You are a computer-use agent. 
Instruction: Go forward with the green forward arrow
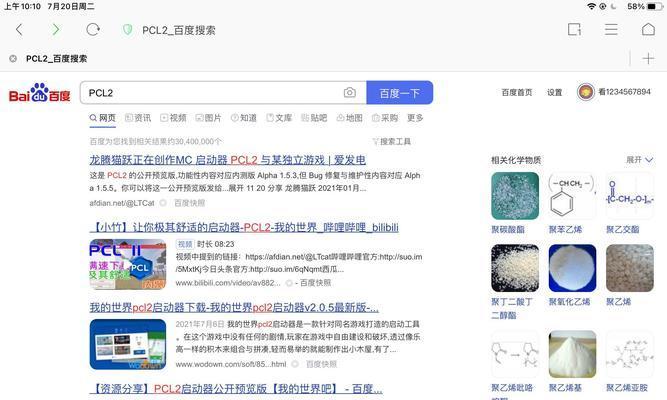click(56, 29)
